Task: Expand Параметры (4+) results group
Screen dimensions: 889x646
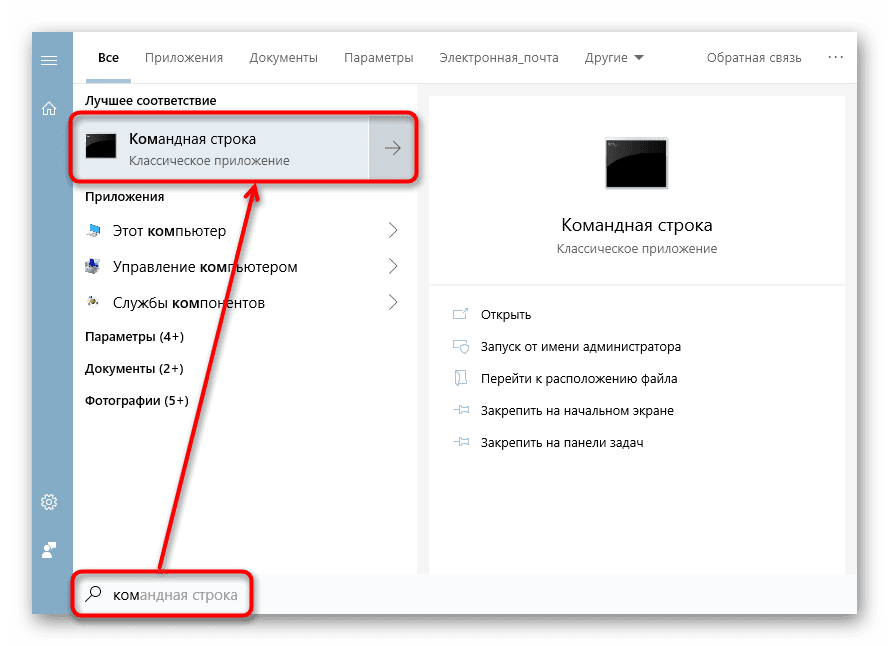Action: coord(134,336)
